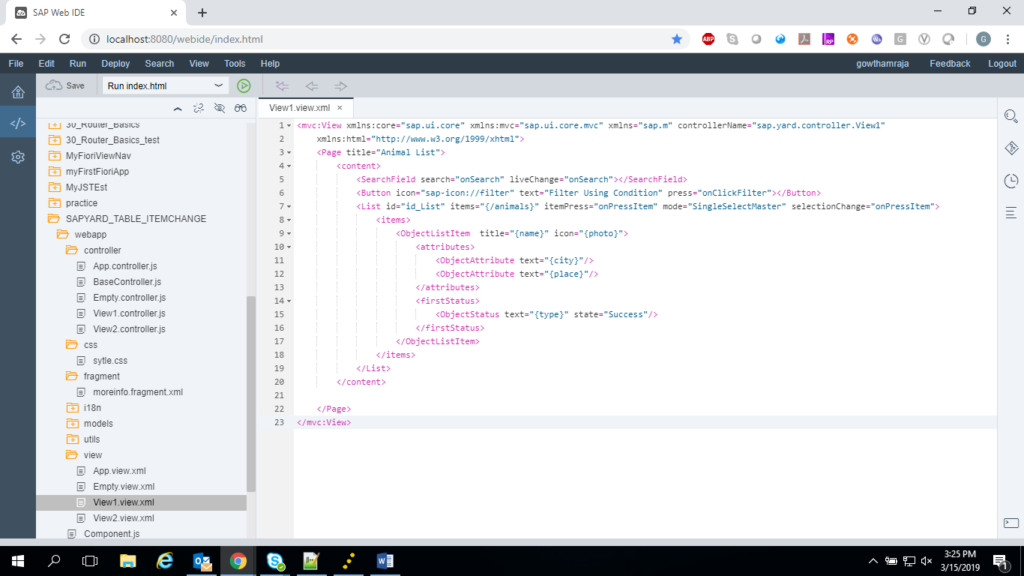This screenshot has height=576, width=1024.
Task: Collapse the SAPYARD_TABLE_ITEMCHANGE folder
Action: 55,219
